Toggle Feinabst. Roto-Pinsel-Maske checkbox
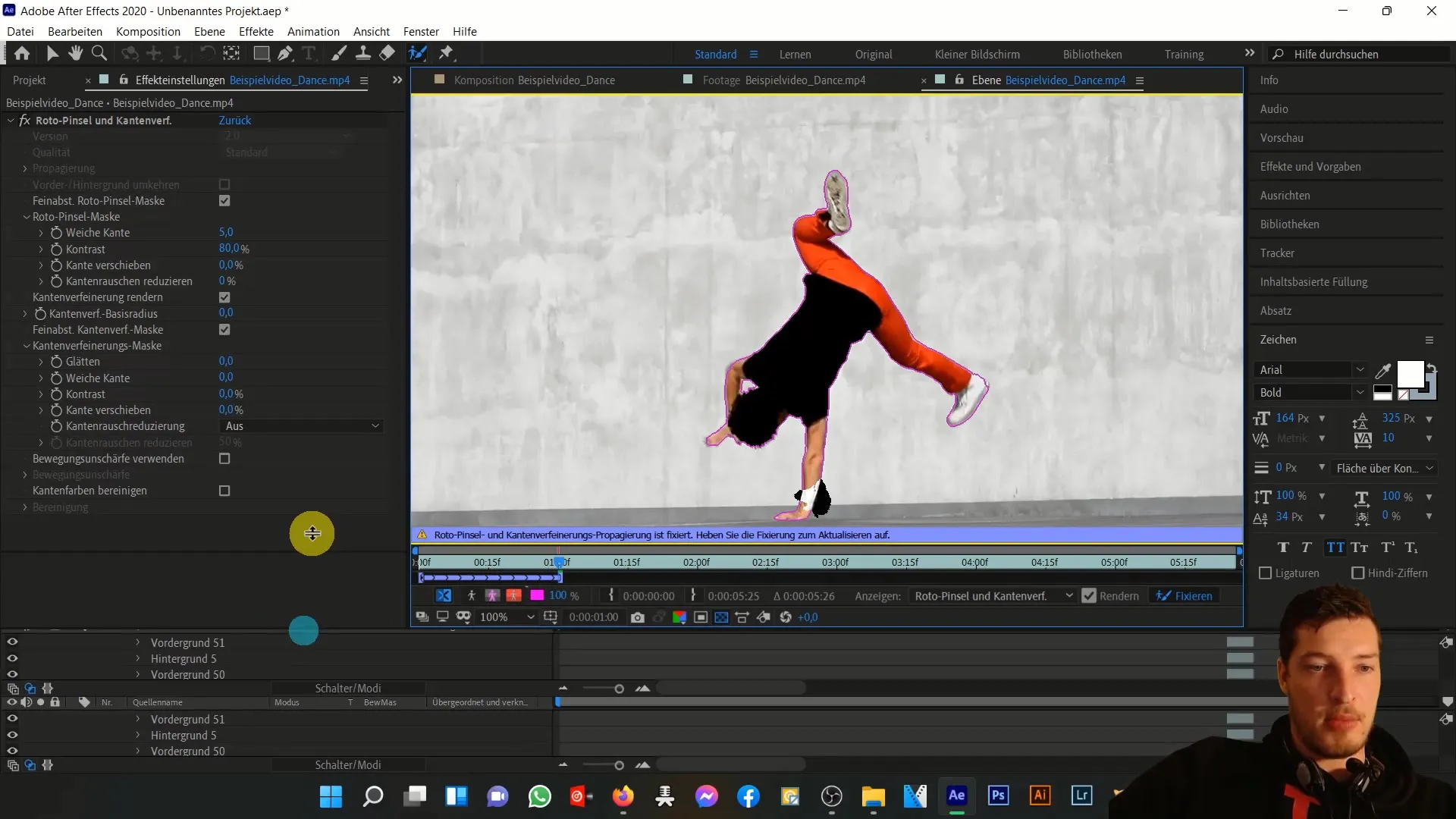The height and width of the screenshot is (819, 1456). [225, 200]
